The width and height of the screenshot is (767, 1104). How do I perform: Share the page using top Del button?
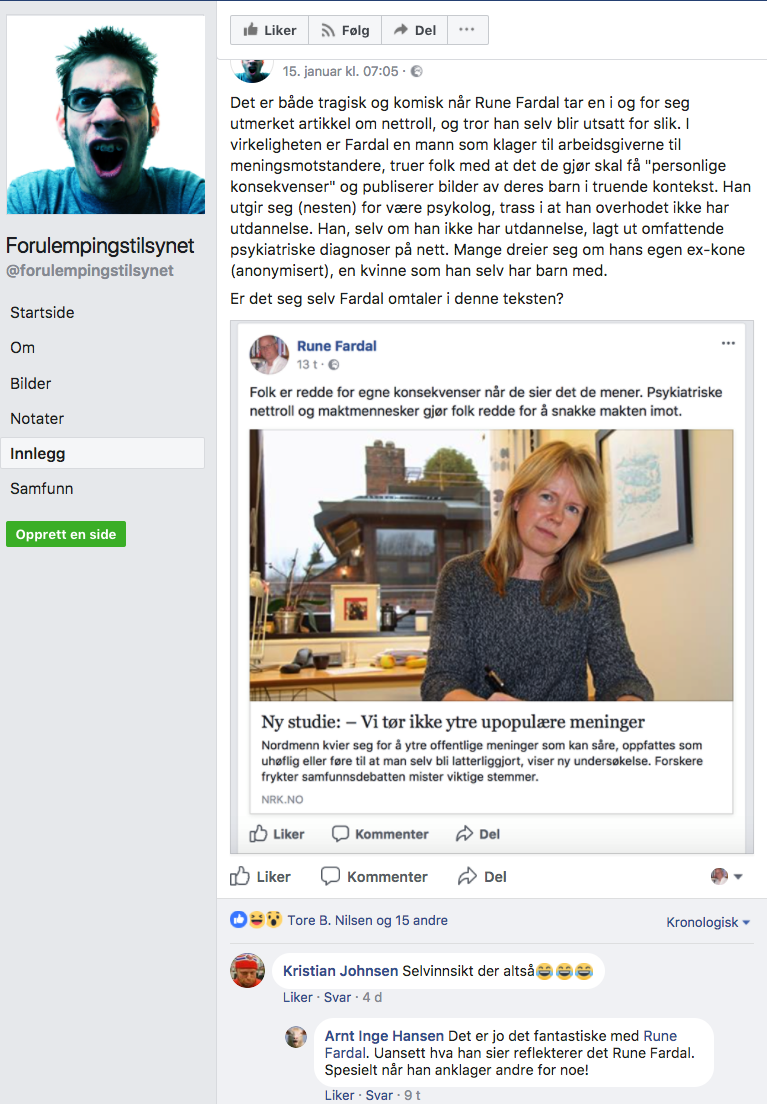click(x=414, y=30)
